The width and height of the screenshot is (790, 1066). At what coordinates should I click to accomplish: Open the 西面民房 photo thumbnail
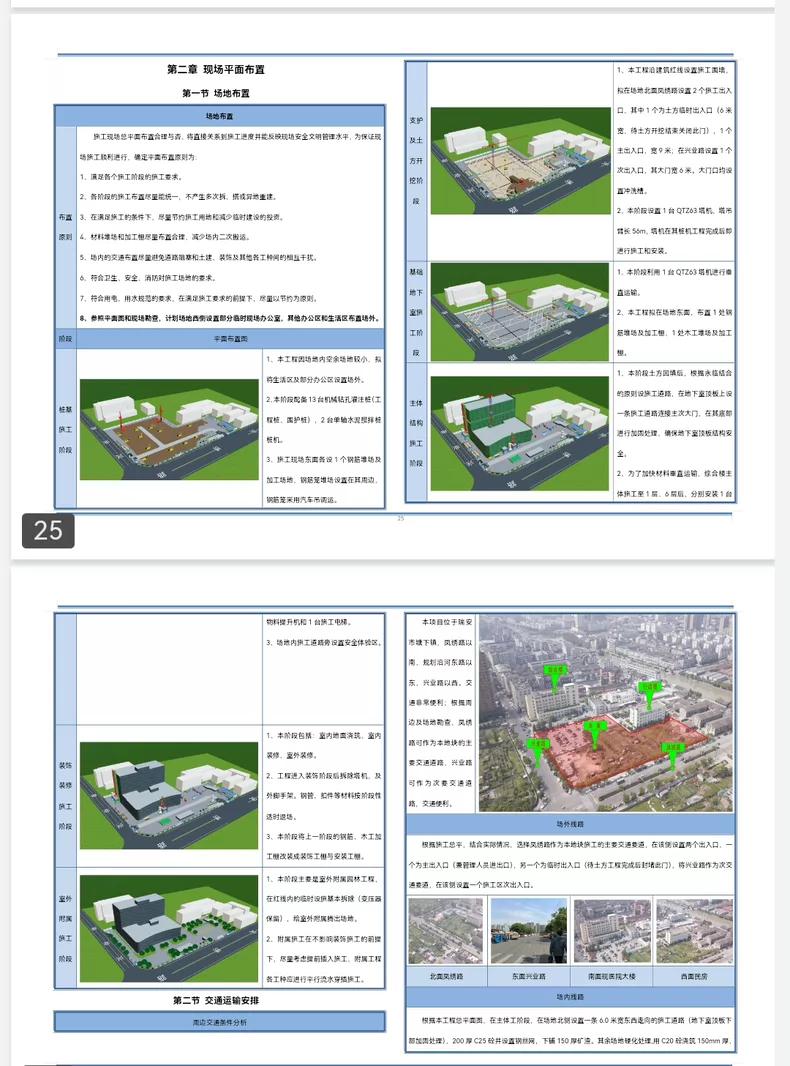[693, 931]
